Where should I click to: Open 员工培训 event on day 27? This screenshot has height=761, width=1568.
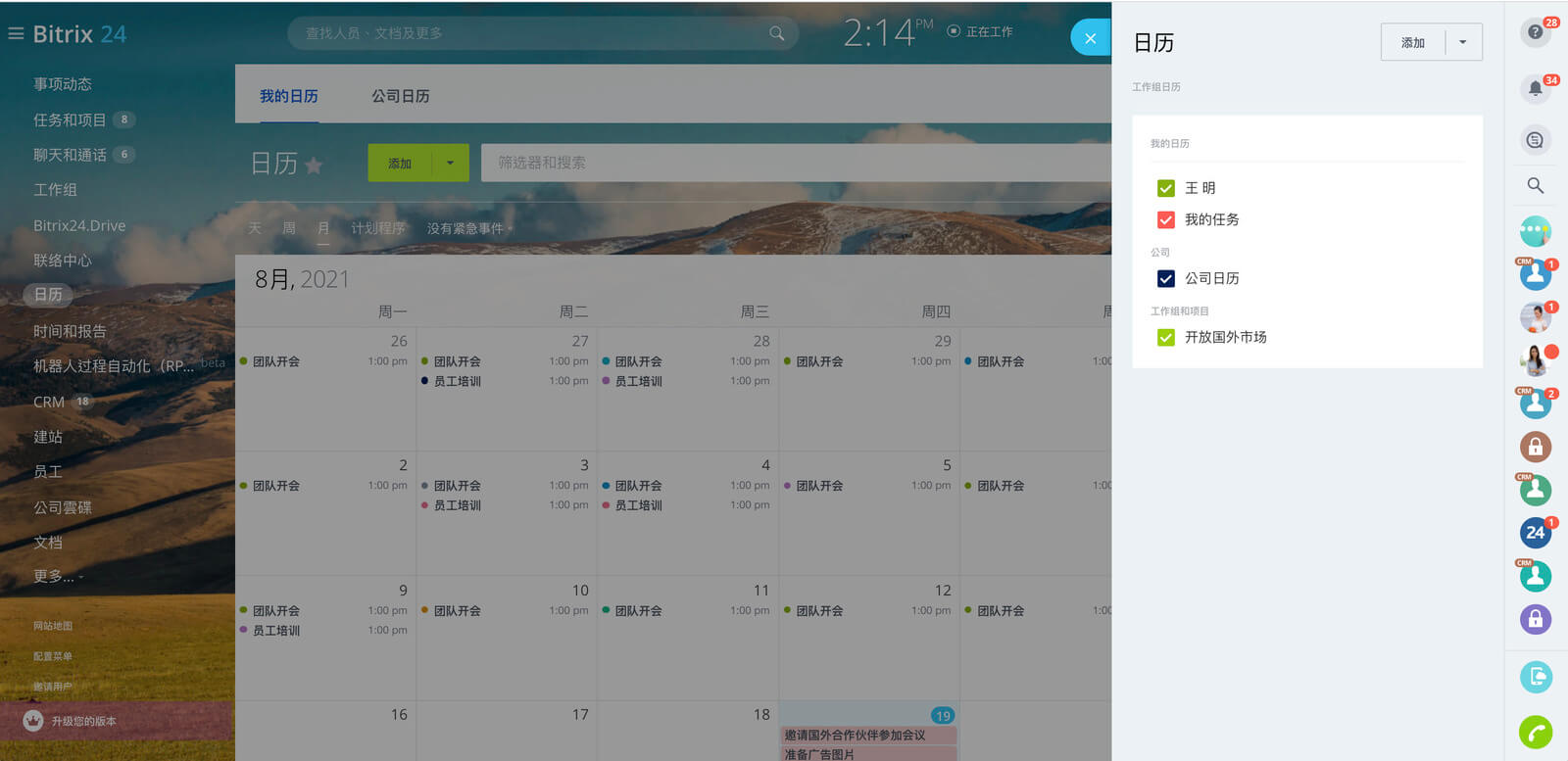[458, 381]
